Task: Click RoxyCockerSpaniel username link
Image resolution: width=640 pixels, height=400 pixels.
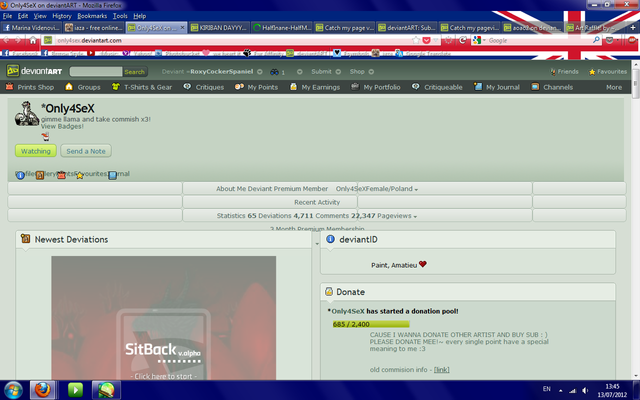Action: click(221, 71)
